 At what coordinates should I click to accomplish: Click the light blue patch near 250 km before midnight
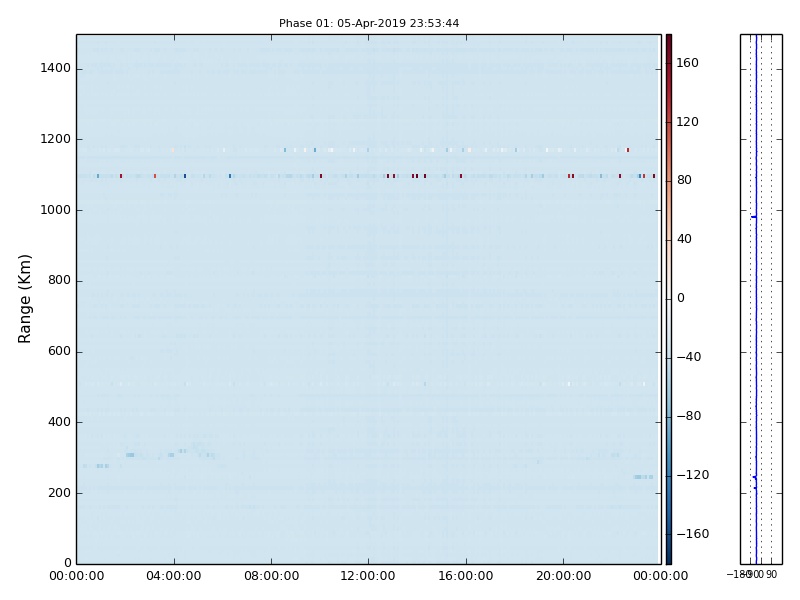(x=643, y=477)
